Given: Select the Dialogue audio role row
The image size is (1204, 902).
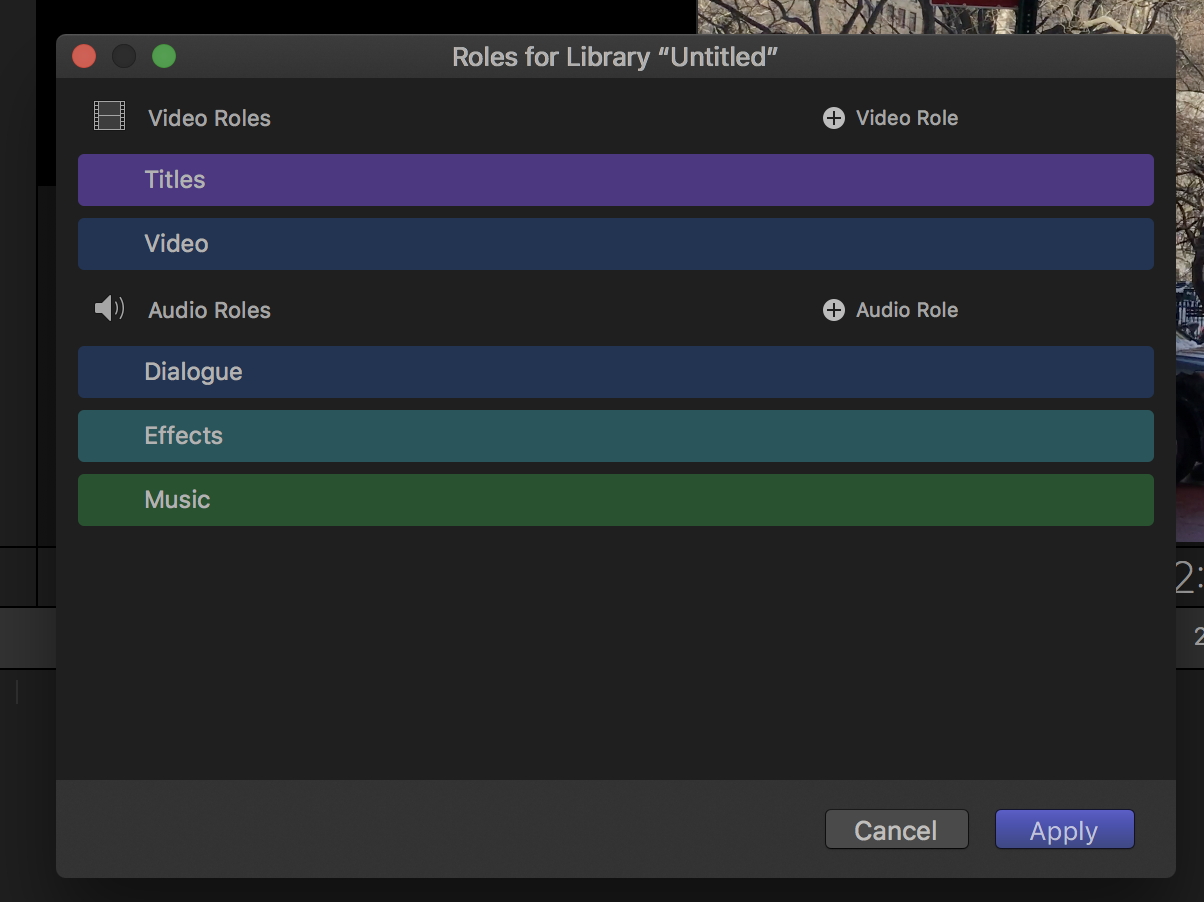Looking at the screenshot, I should 616,372.
